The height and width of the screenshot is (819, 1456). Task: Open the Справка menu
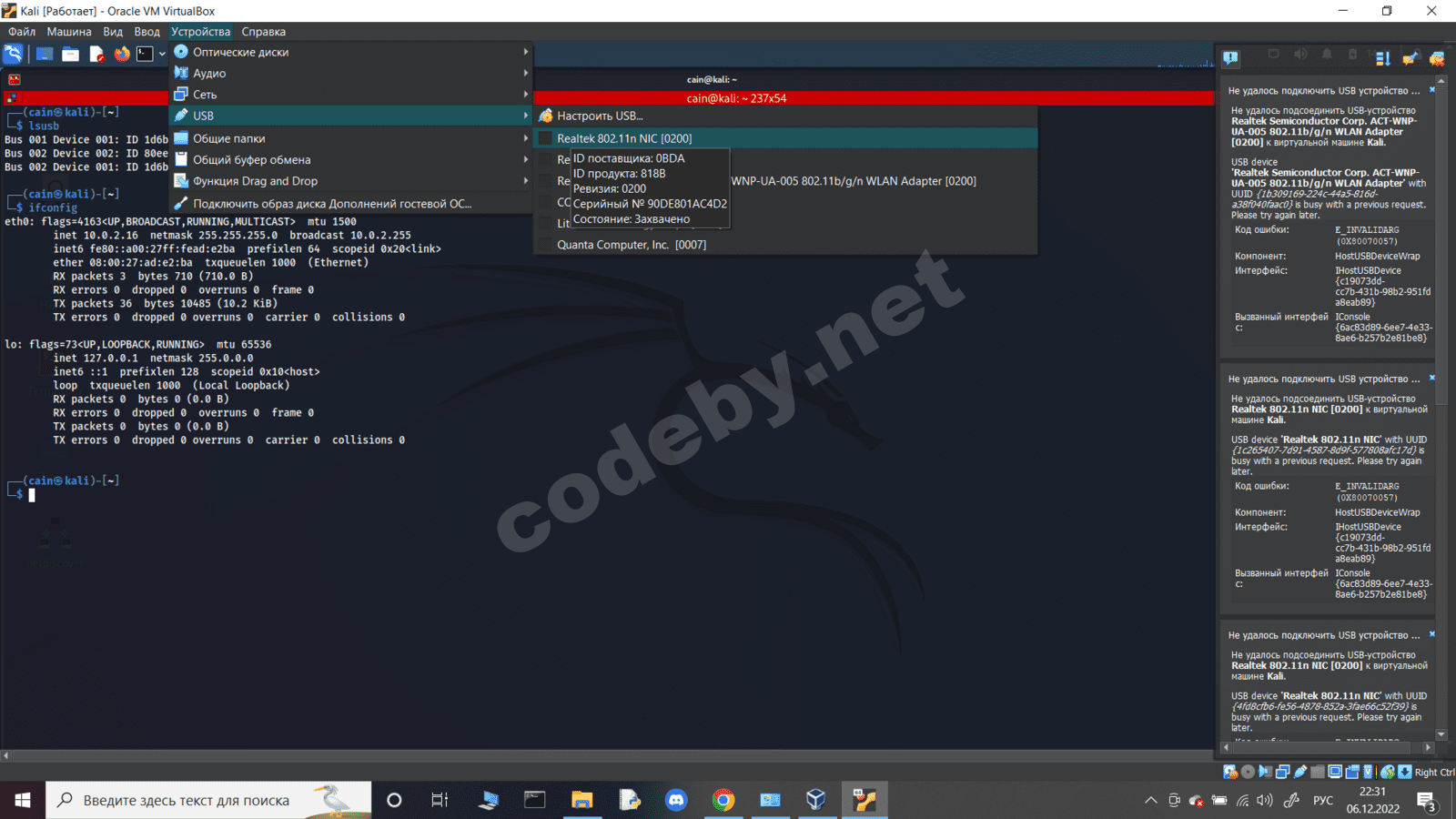click(x=264, y=32)
